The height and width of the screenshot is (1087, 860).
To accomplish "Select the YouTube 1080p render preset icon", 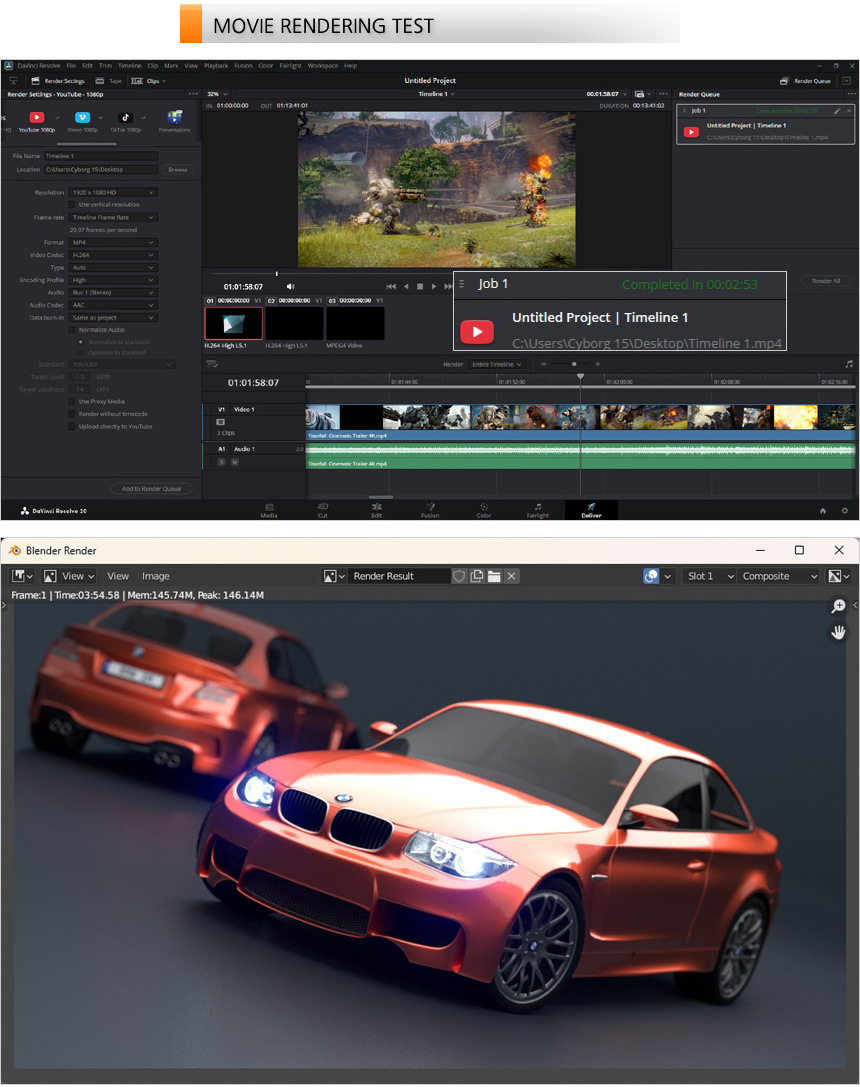I will point(36,118).
